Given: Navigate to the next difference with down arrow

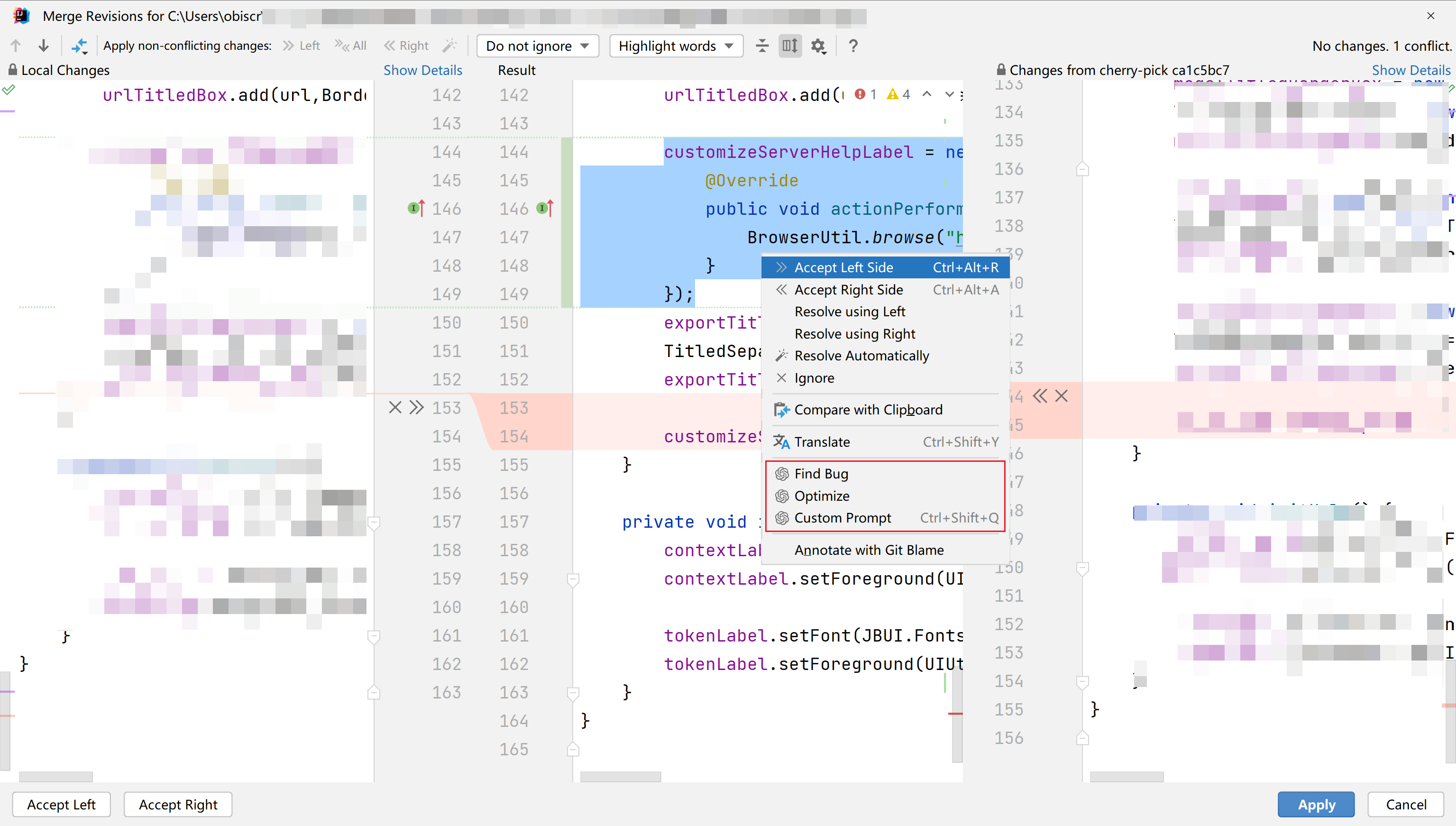Looking at the screenshot, I should coord(44,46).
